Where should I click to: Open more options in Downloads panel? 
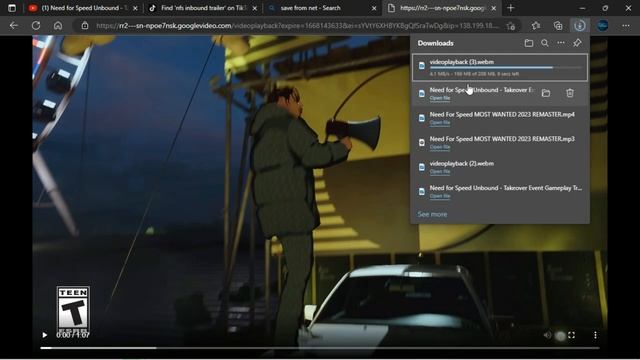click(x=561, y=43)
